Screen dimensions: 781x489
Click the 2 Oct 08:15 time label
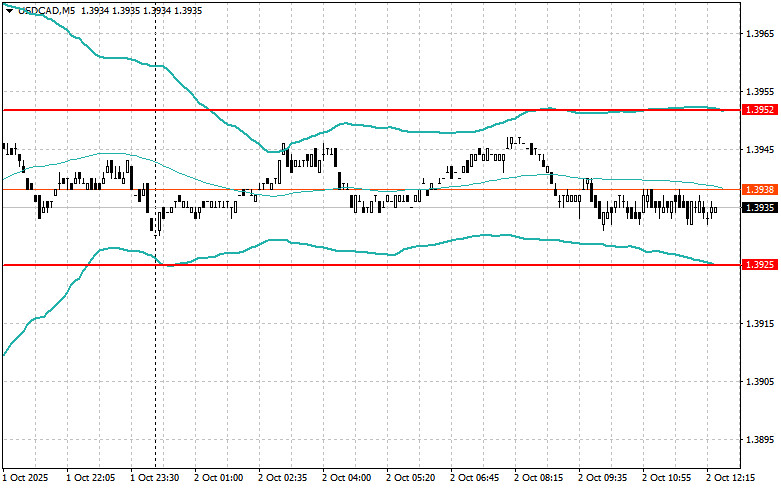(539, 478)
